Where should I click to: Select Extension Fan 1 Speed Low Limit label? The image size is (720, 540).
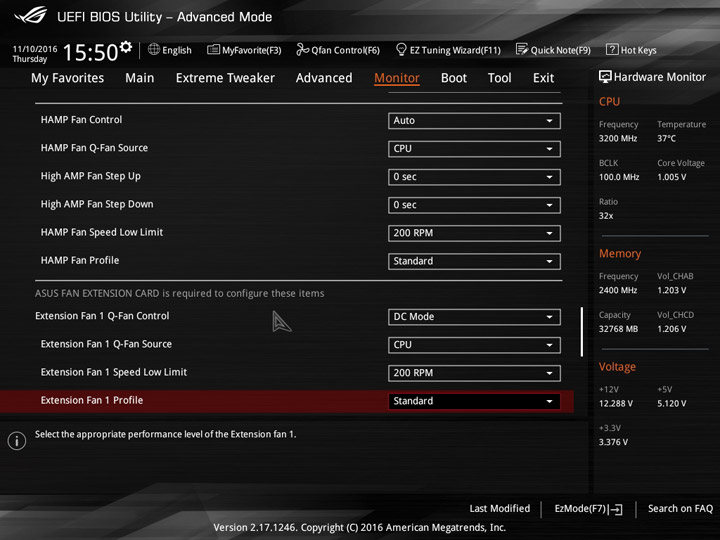(x=113, y=372)
